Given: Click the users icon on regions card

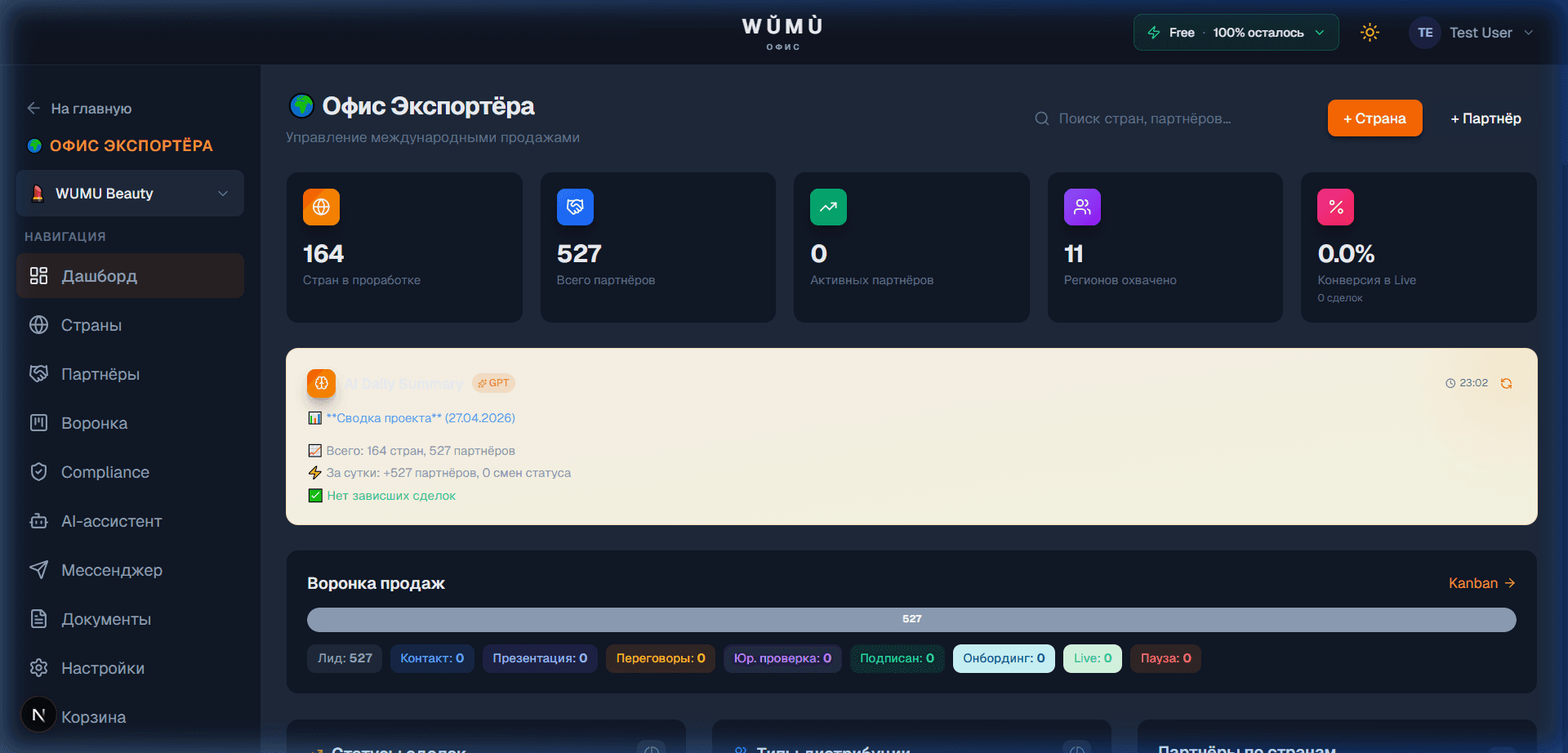Looking at the screenshot, I should [1082, 207].
